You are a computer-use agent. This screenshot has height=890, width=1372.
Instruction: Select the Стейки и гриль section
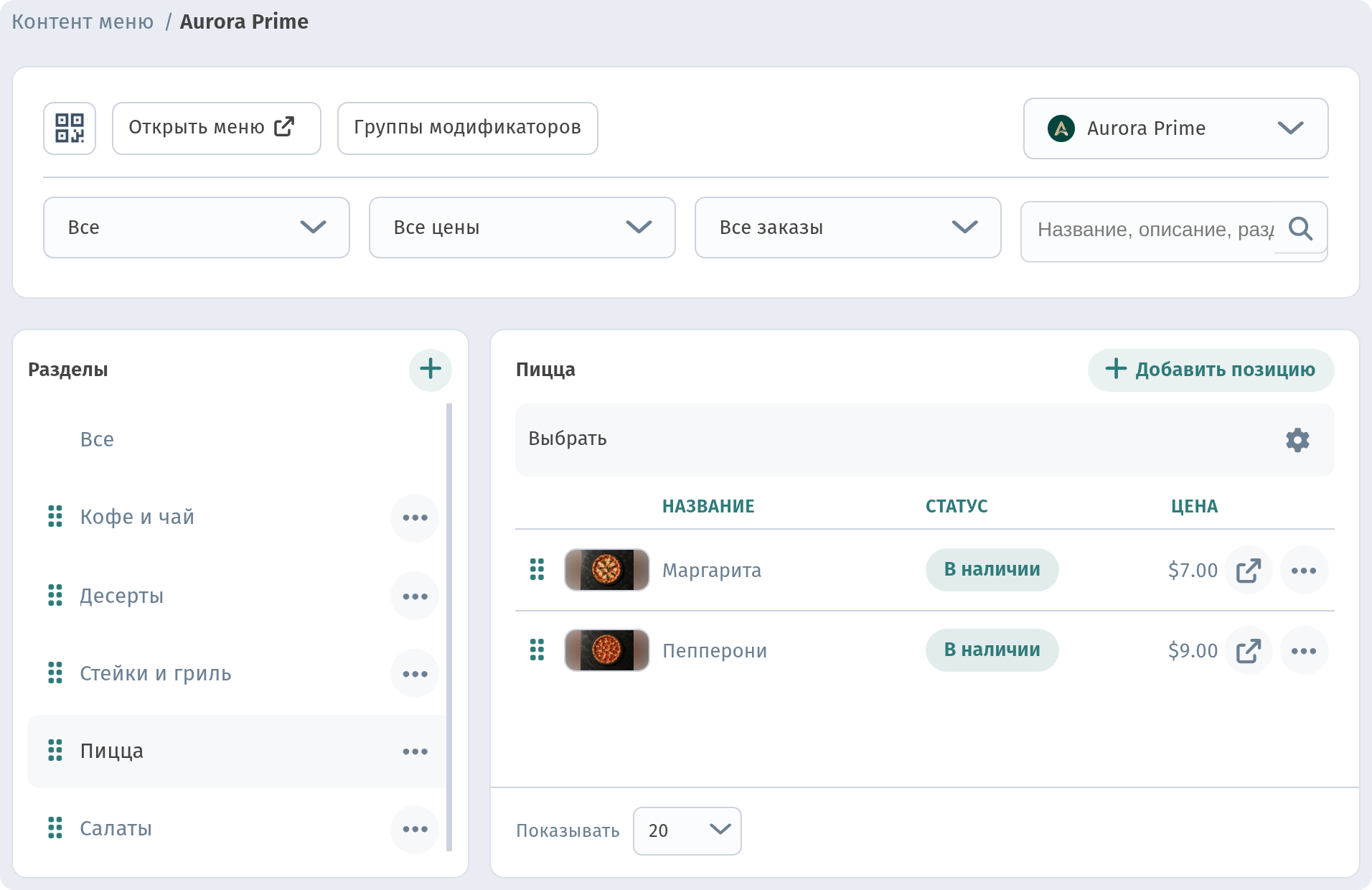coord(156,673)
